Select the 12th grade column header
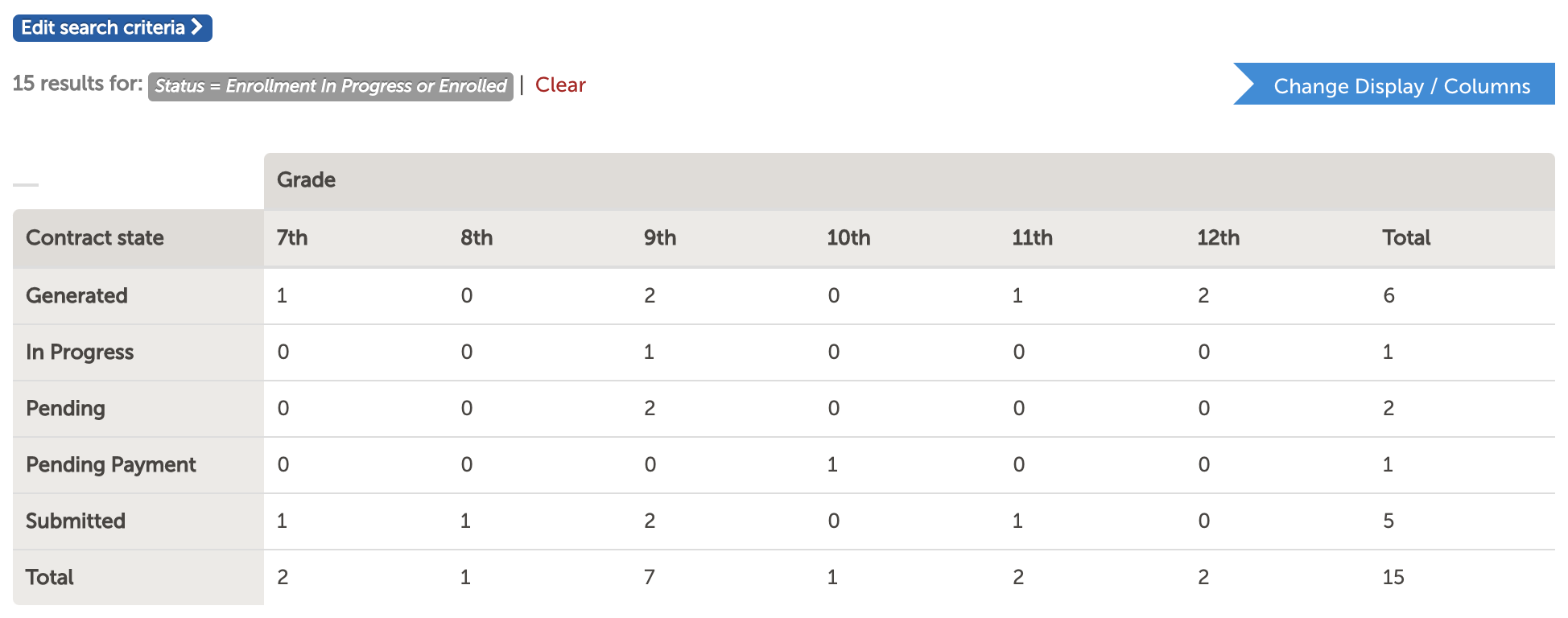Viewport: 1568px width, 618px height. point(1218,238)
